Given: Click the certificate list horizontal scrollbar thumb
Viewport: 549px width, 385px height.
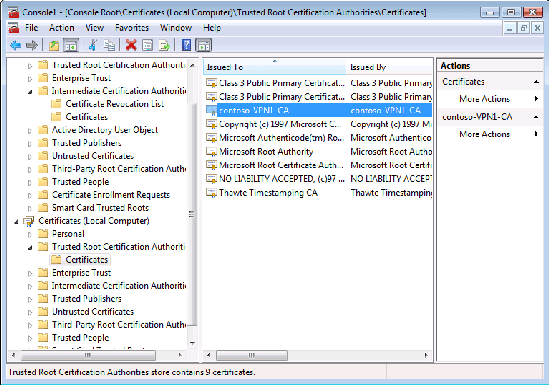Looking at the screenshot, I should tap(252, 355).
